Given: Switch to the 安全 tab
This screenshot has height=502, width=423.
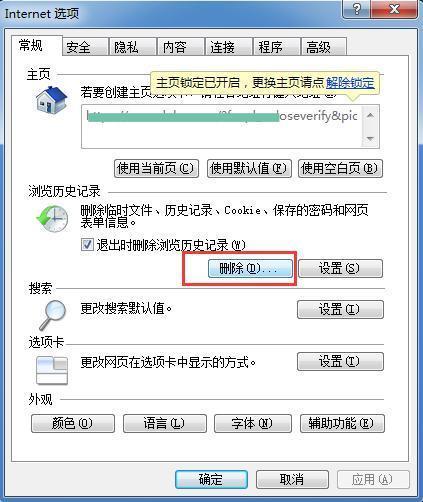Looking at the screenshot, I should point(85,47).
